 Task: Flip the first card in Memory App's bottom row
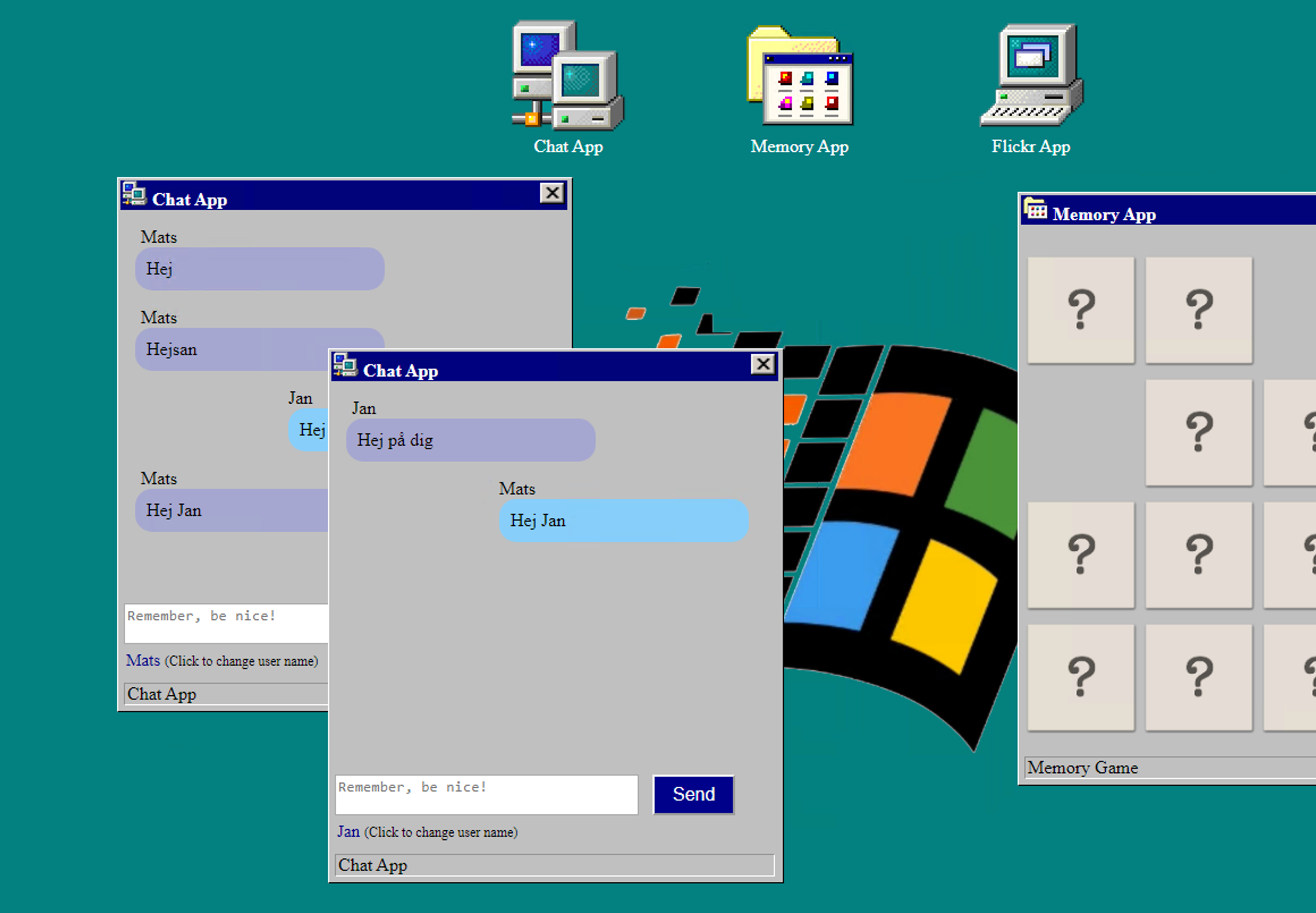click(1081, 677)
